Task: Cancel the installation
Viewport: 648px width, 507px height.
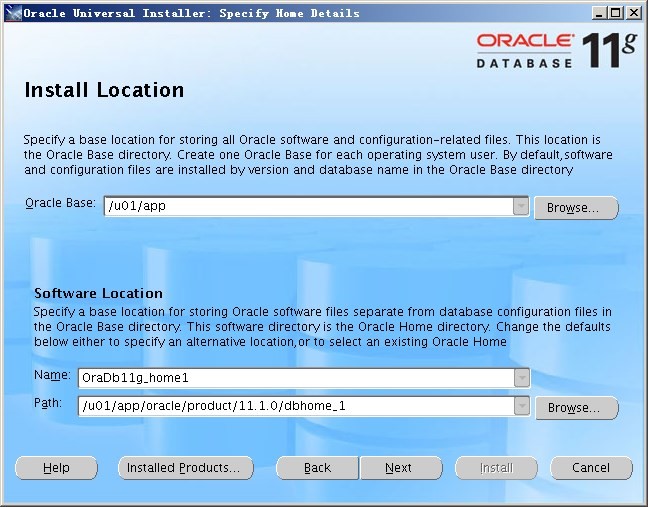Action: coord(591,468)
